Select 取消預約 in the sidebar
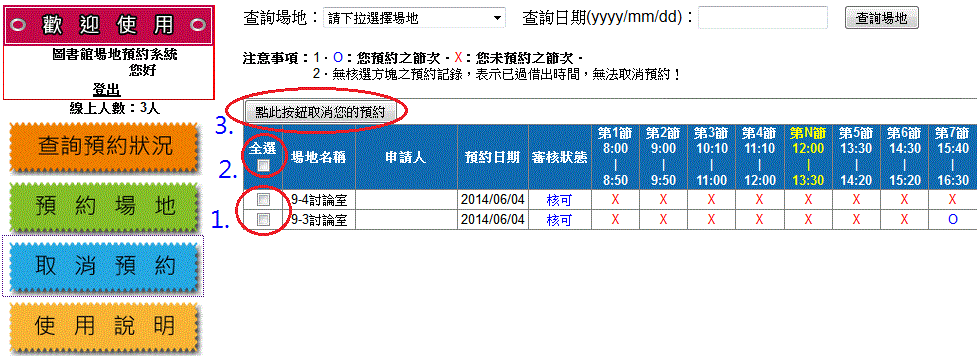This screenshot has height=361, width=977. click(105, 266)
